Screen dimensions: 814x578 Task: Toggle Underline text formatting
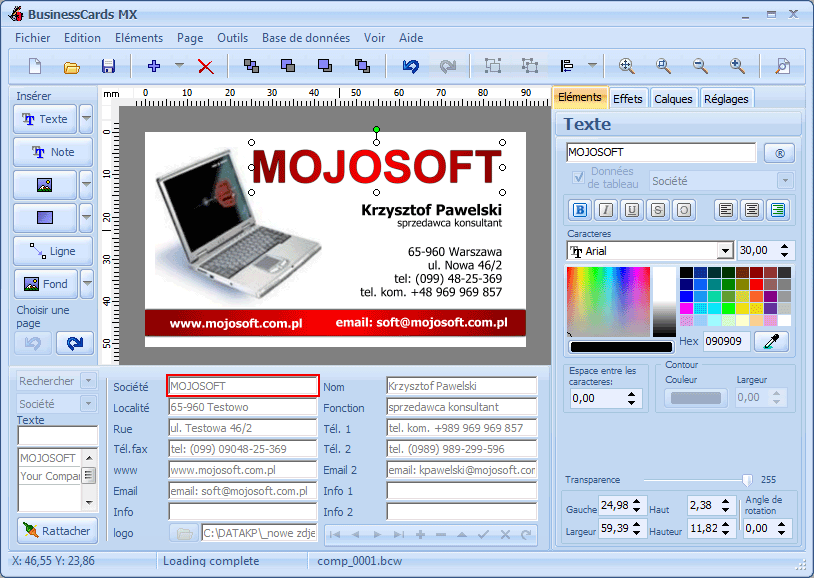point(632,210)
